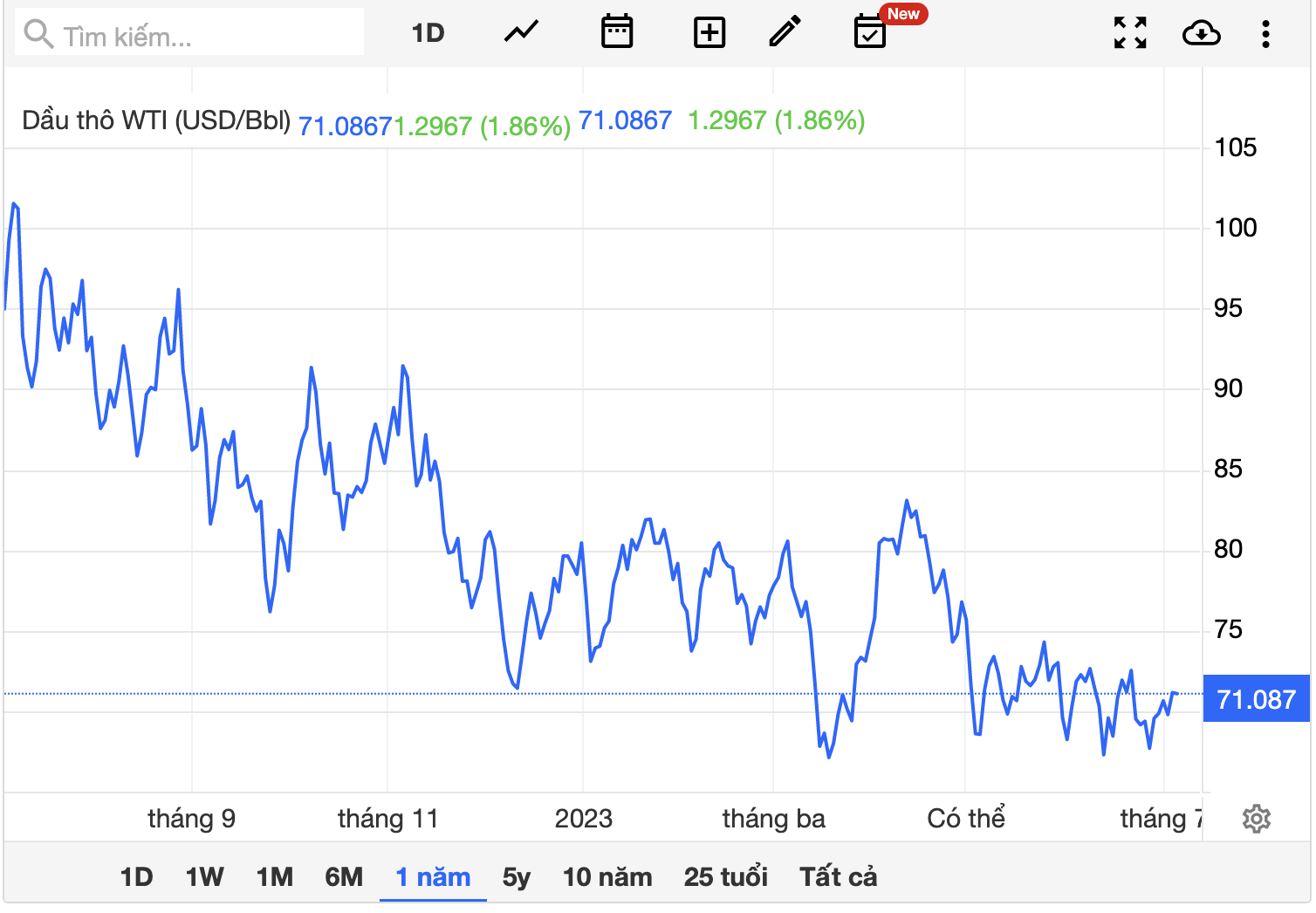
Task: Select the 1 năm time range
Action: [x=433, y=876]
